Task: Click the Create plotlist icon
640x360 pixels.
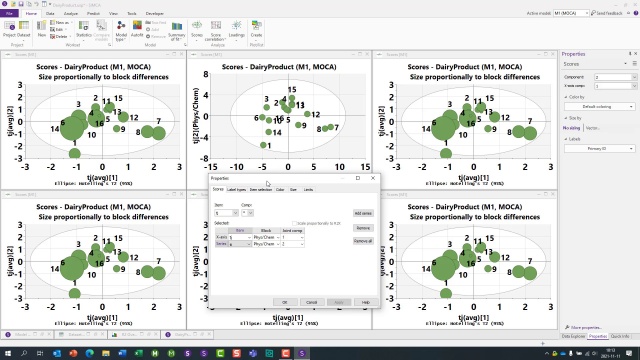Action: click(256, 29)
